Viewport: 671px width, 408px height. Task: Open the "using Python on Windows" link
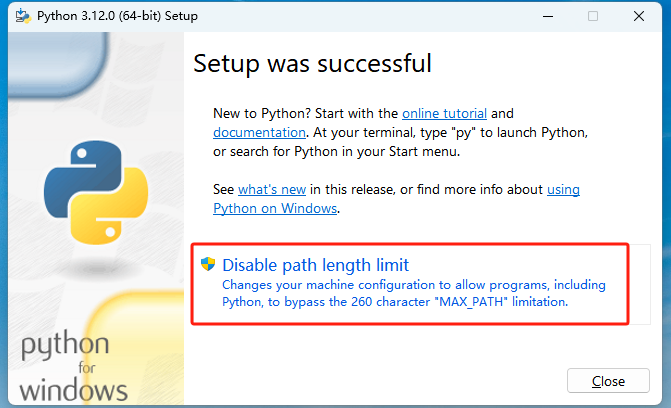click(275, 208)
